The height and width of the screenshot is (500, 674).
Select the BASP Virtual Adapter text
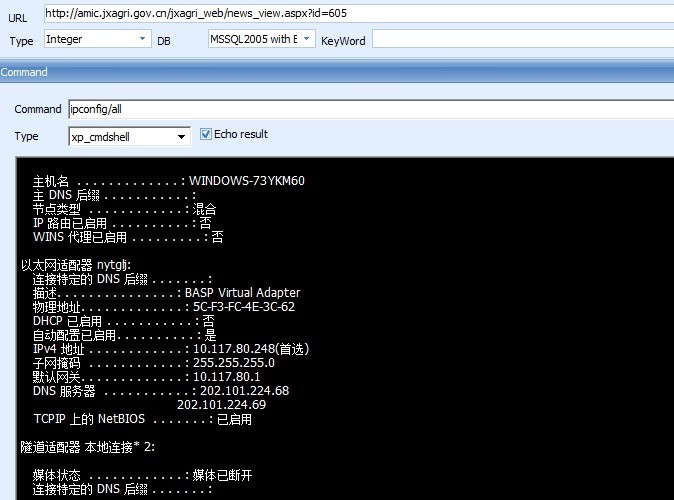click(242, 293)
